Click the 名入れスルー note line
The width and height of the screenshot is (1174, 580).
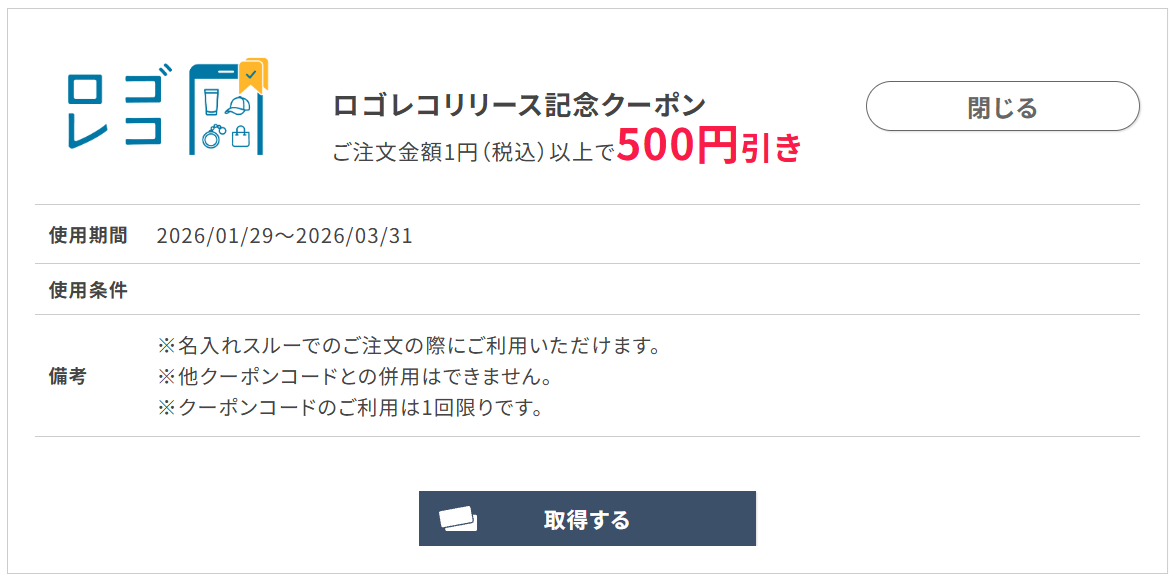(409, 346)
